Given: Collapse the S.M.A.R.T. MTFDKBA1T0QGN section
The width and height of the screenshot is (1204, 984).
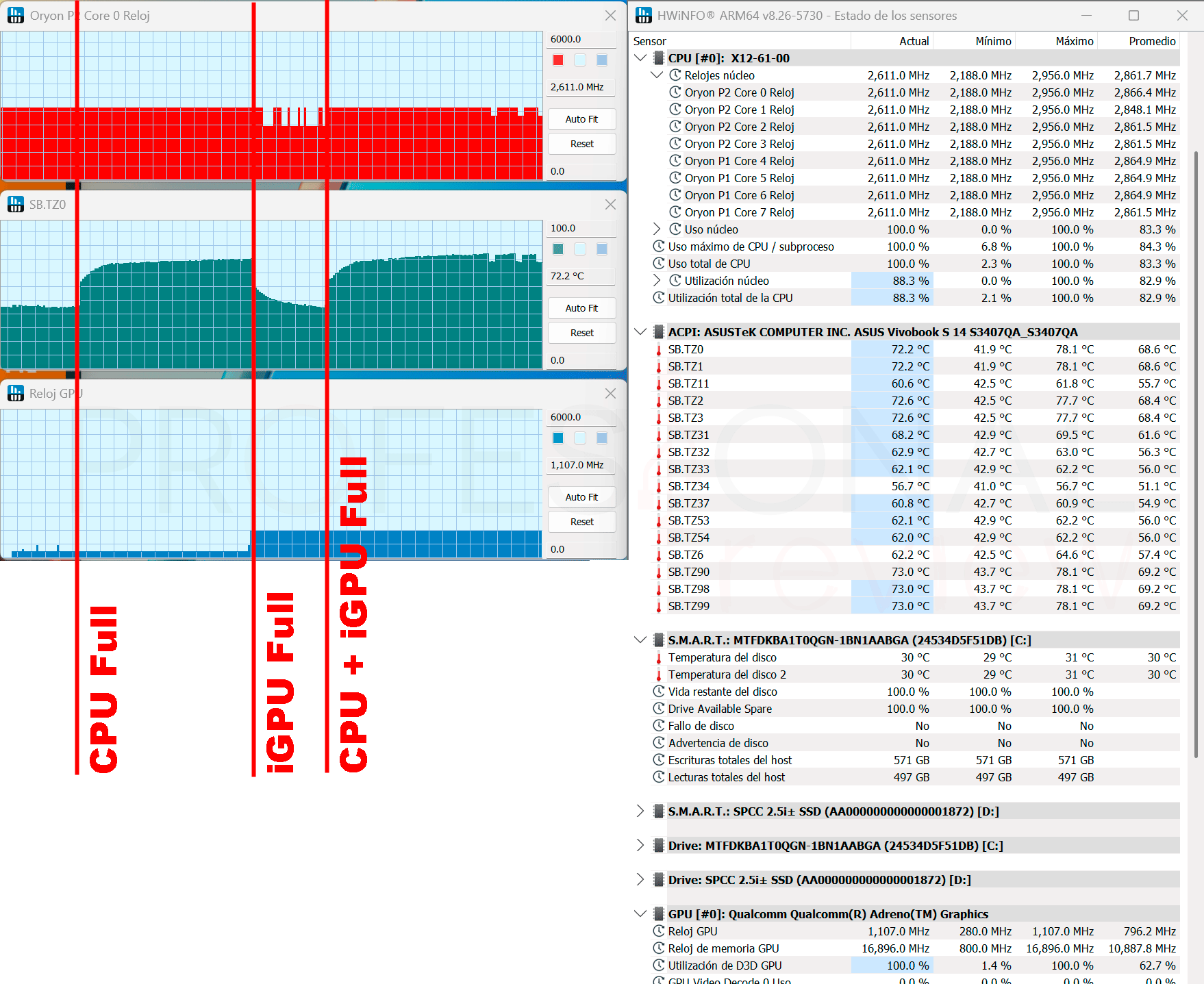Looking at the screenshot, I should [x=640, y=640].
